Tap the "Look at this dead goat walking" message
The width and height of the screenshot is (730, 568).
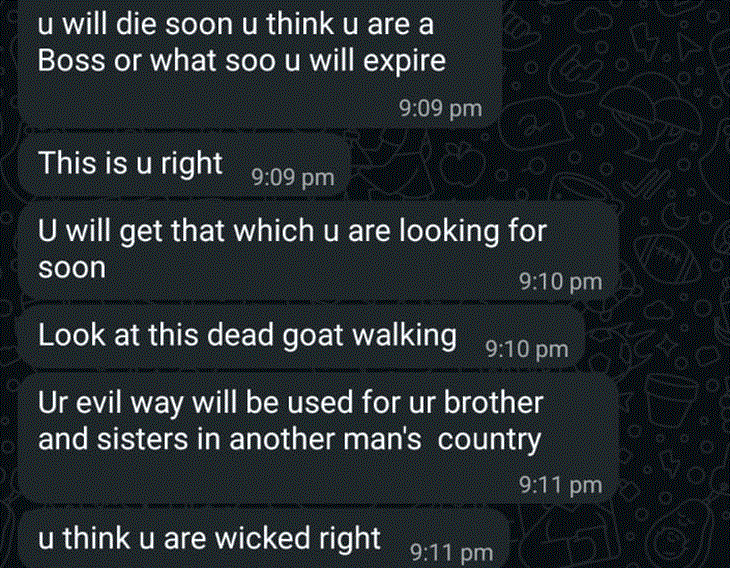click(301, 338)
